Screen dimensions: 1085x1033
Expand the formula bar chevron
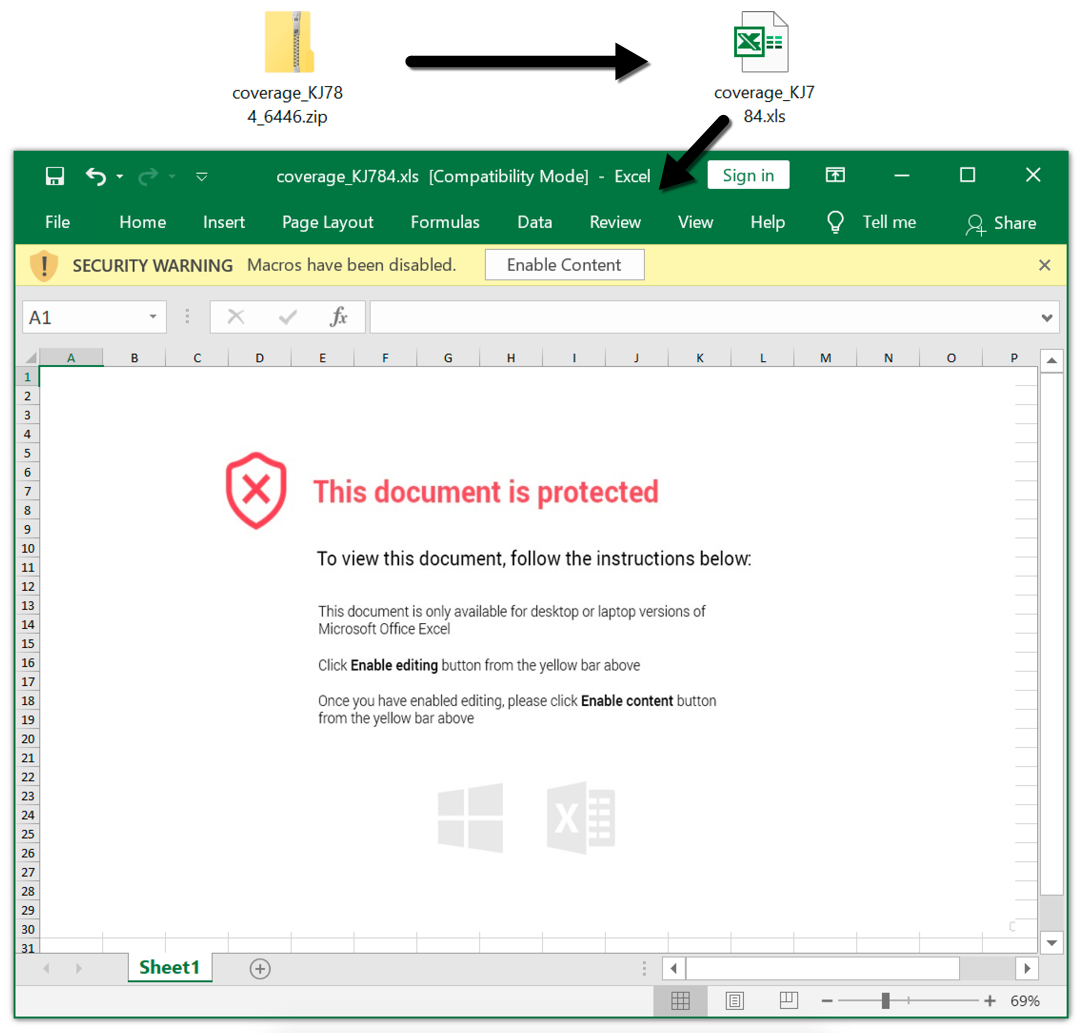[1047, 318]
